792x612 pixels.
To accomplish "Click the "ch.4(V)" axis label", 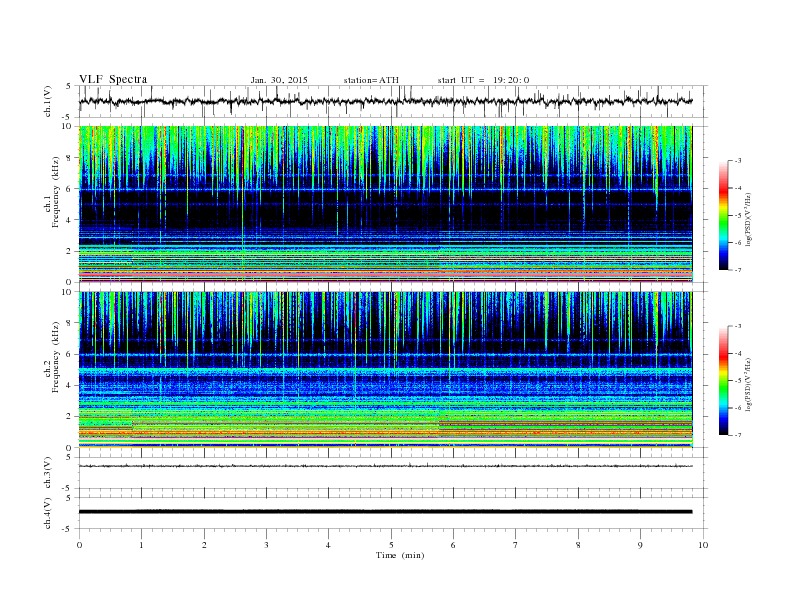I will tap(48, 513).
